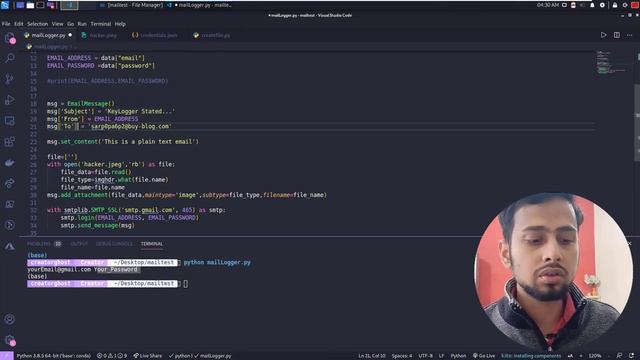This screenshot has height=360, width=640.
Task: Click the UTF-8 encoding selector
Action: 425,356
